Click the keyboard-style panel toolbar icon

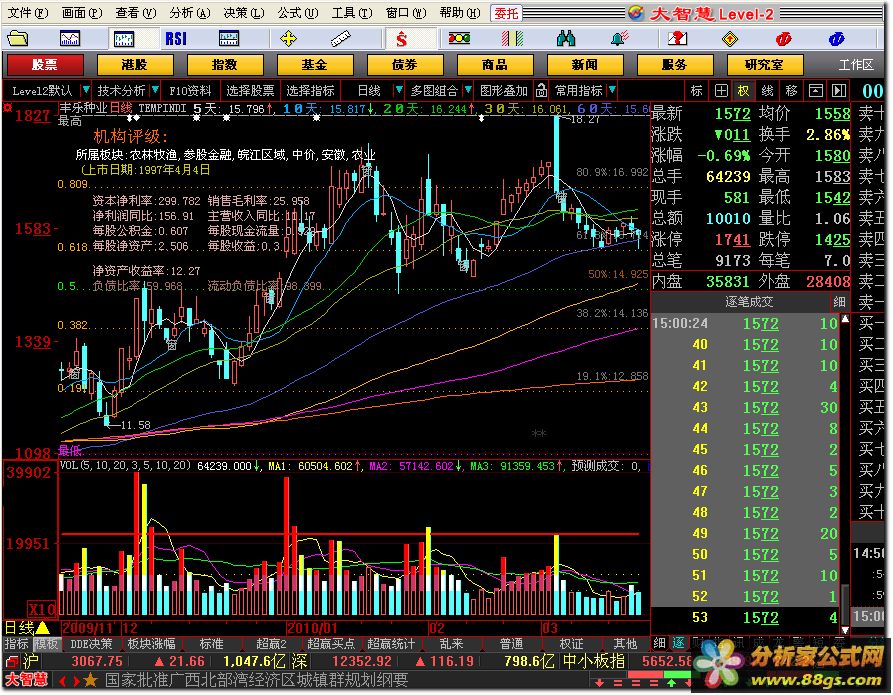(x=229, y=39)
